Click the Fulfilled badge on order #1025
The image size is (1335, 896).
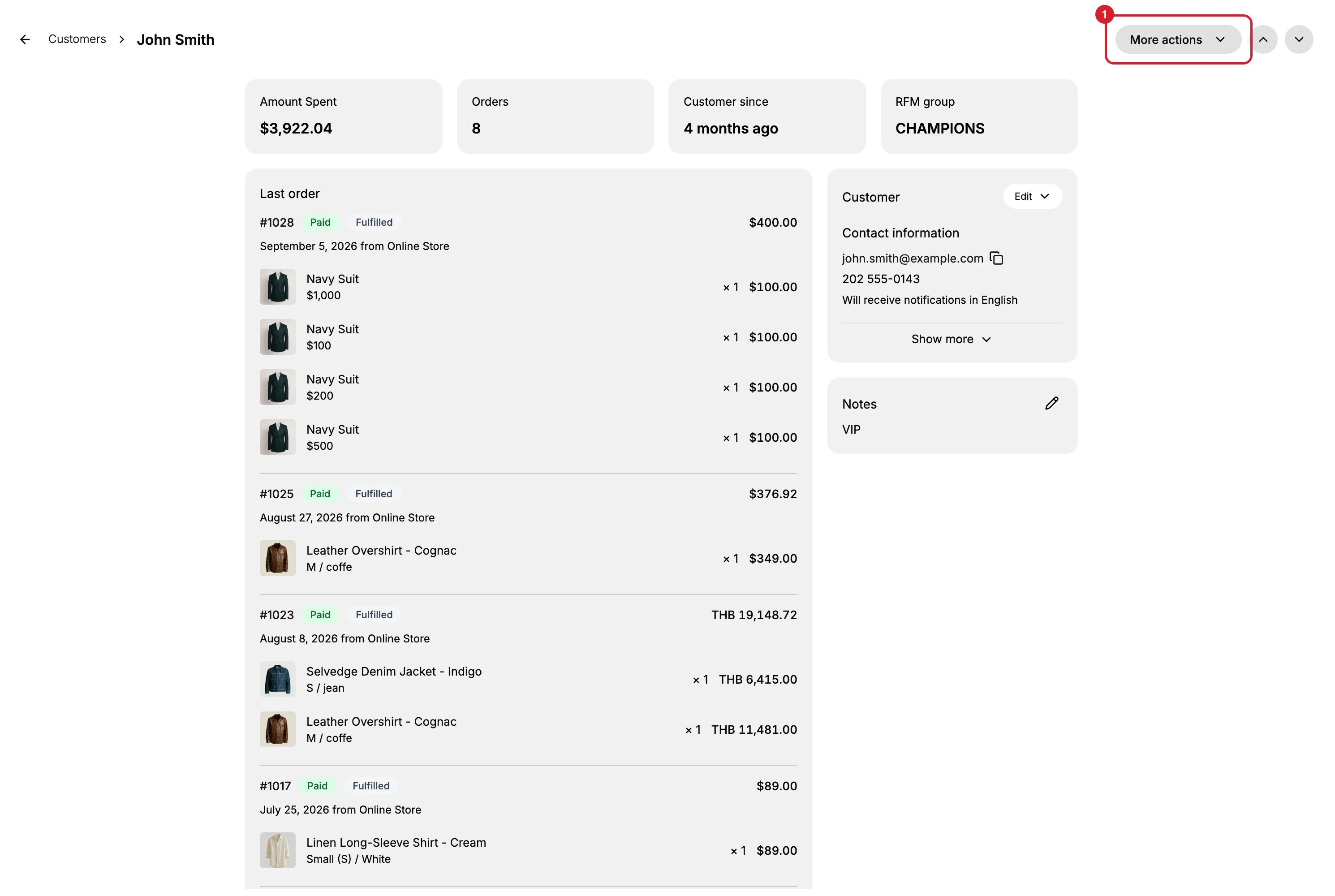[x=374, y=494]
